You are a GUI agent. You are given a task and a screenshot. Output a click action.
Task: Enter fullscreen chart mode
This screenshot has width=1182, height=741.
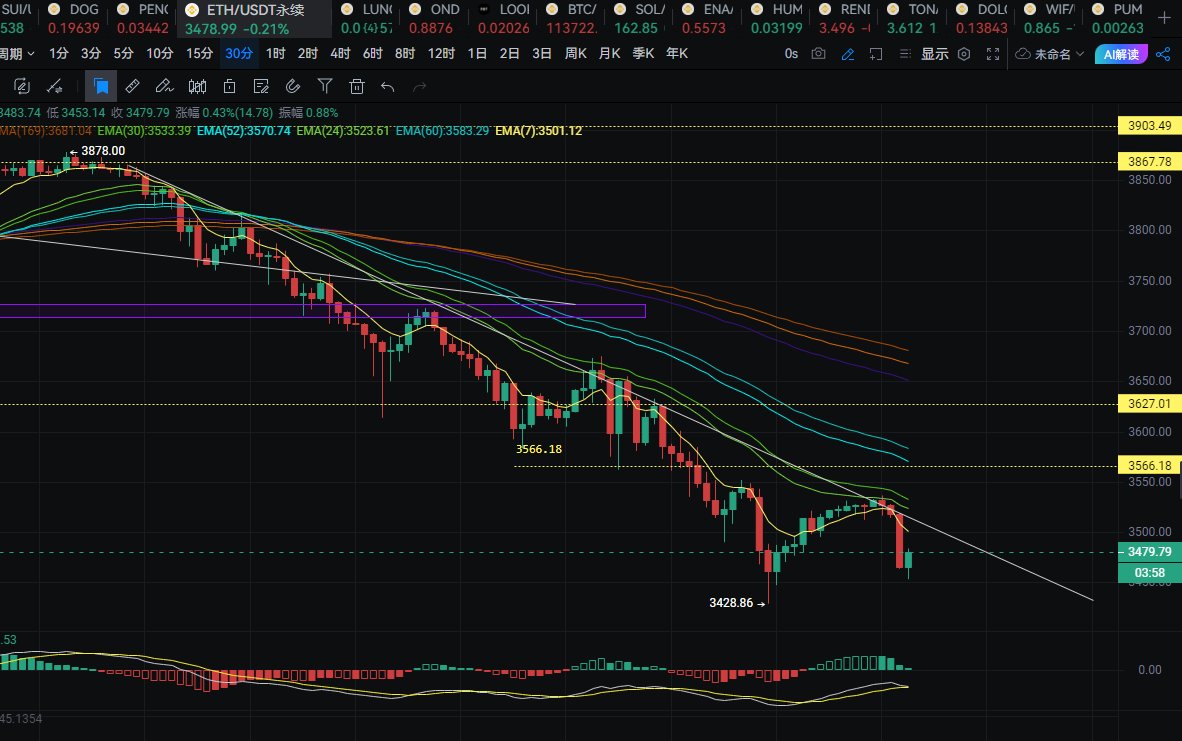click(x=993, y=54)
